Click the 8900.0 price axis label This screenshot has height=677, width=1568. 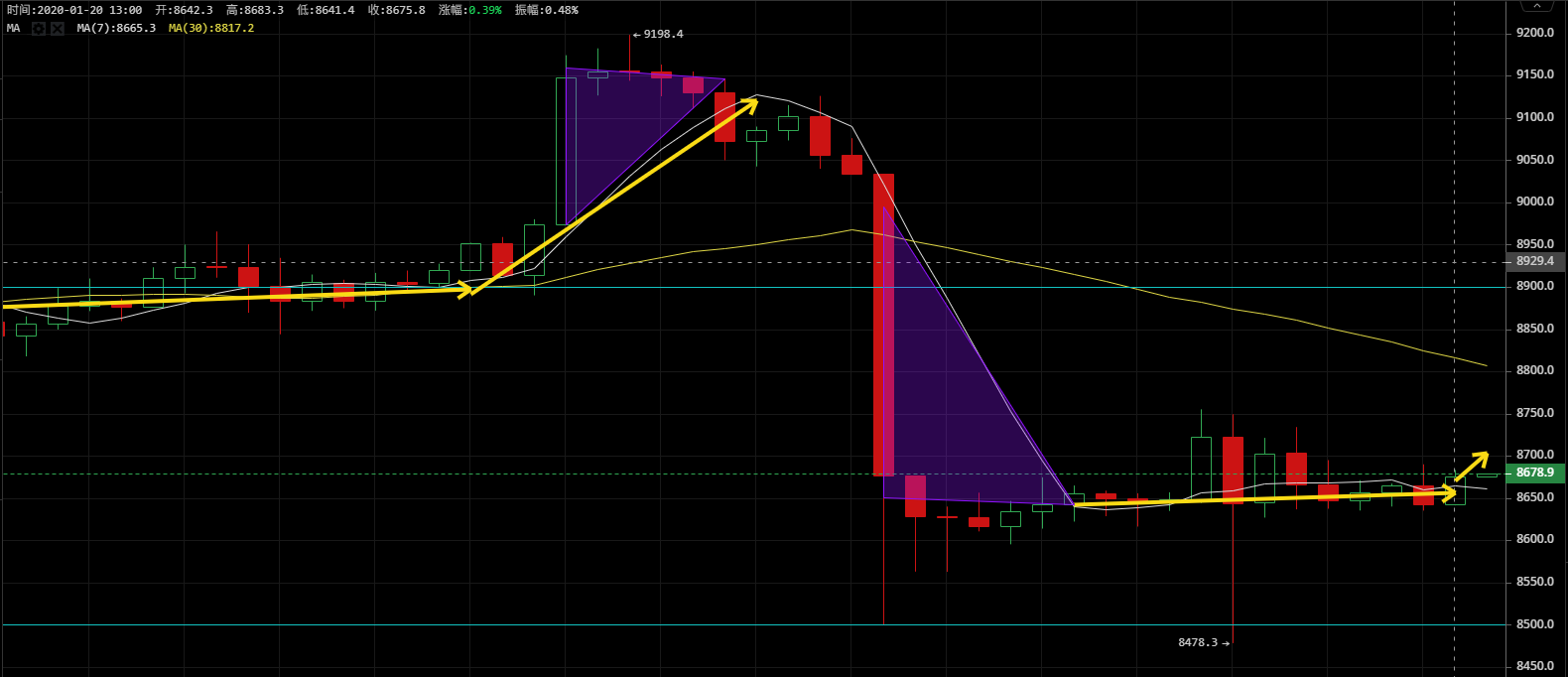coord(1535,286)
